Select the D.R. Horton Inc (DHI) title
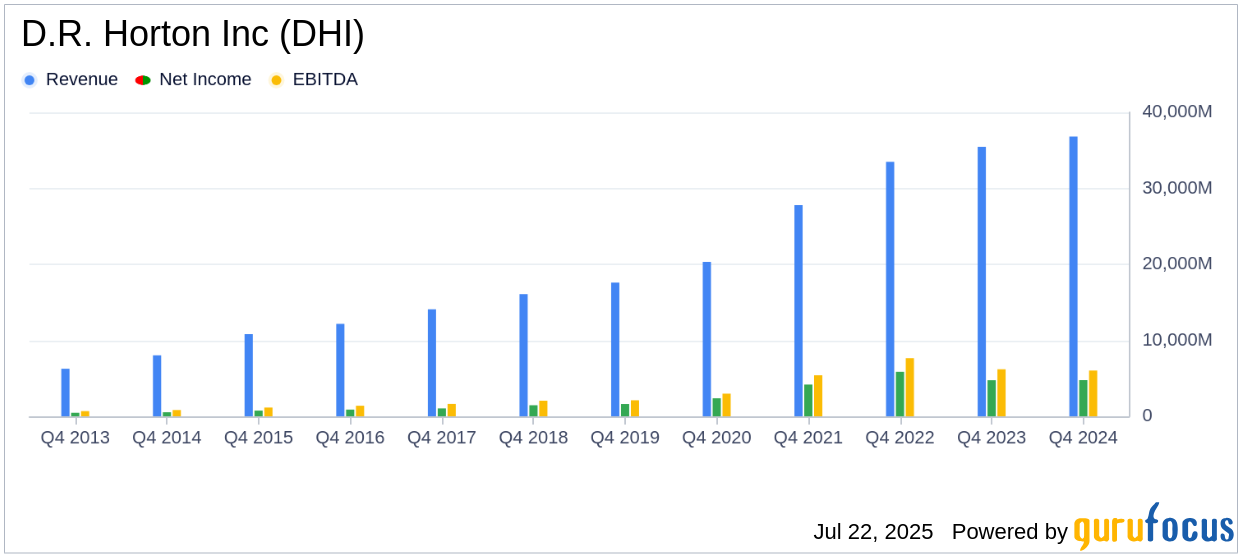Image resolution: width=1242 pixels, height=557 pixels. (x=193, y=35)
